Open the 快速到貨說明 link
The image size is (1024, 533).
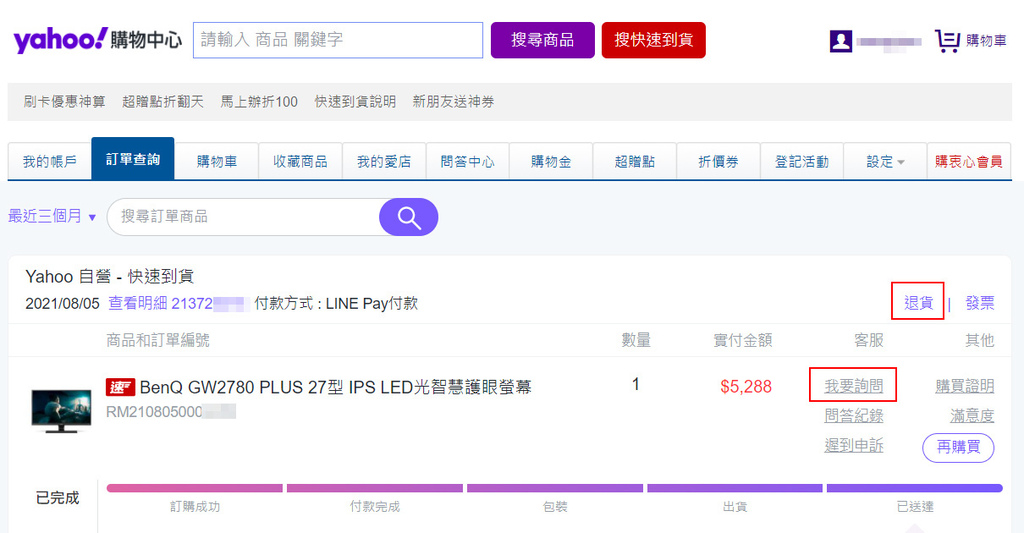[x=355, y=102]
